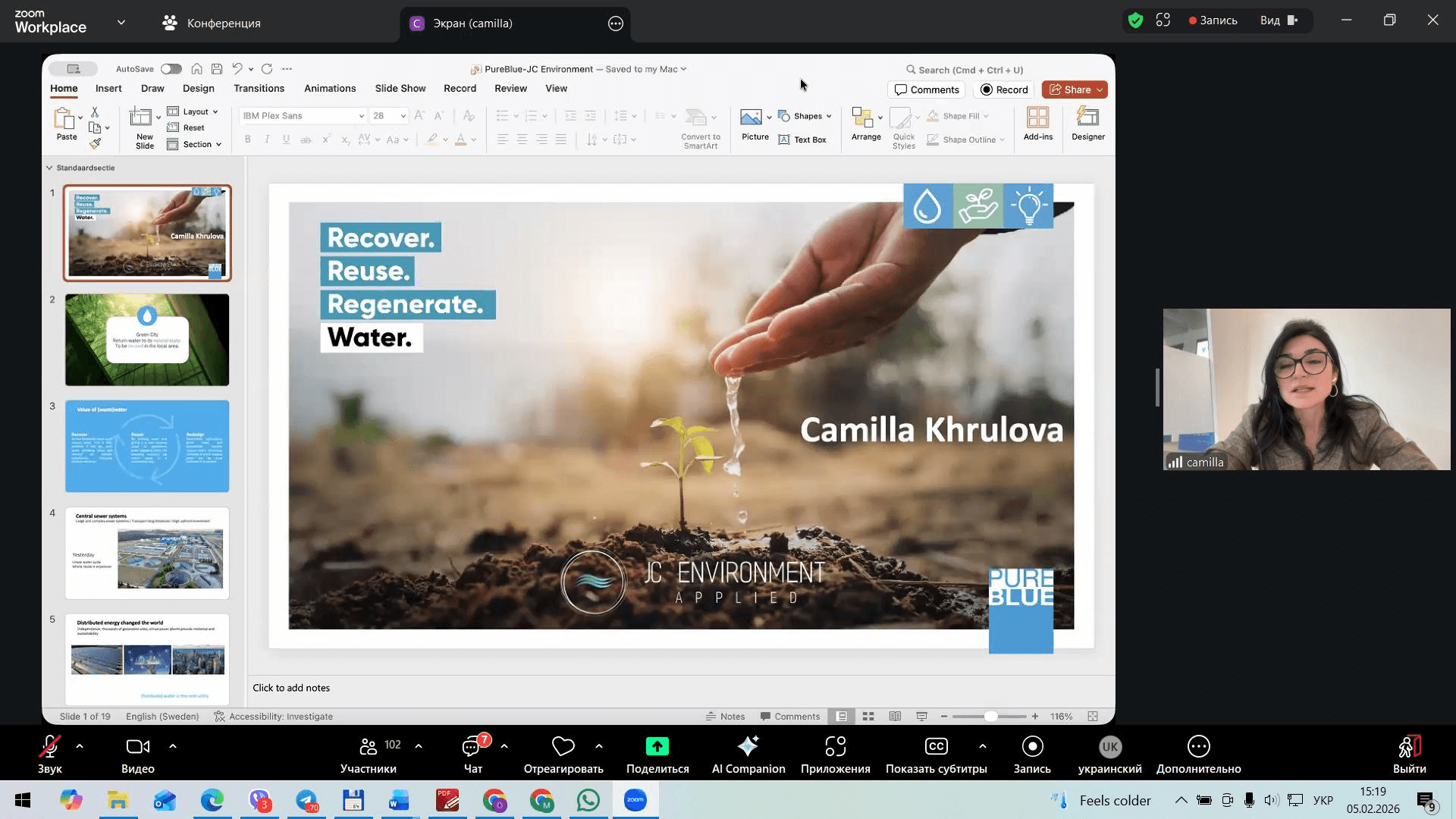This screenshot has height=819, width=1456.
Task: Unmute microphone with Звук icon
Action: (49, 747)
